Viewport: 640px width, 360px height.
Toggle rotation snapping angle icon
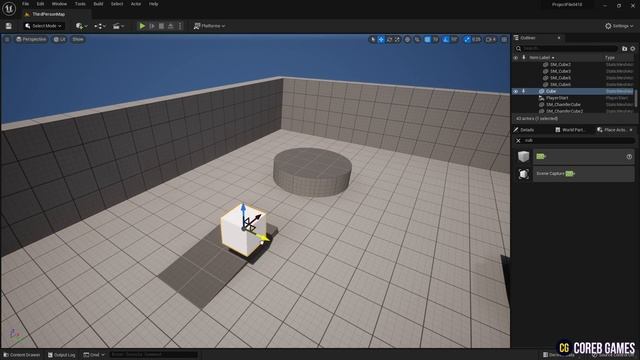point(446,40)
